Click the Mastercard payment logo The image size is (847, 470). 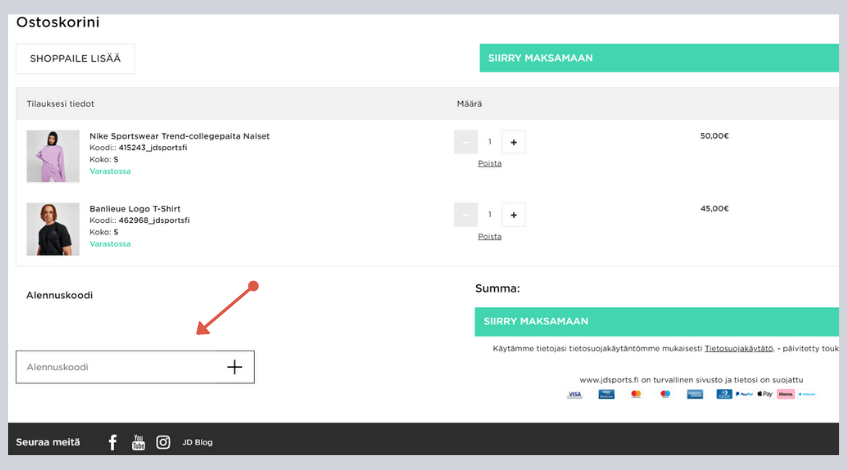click(x=636, y=394)
